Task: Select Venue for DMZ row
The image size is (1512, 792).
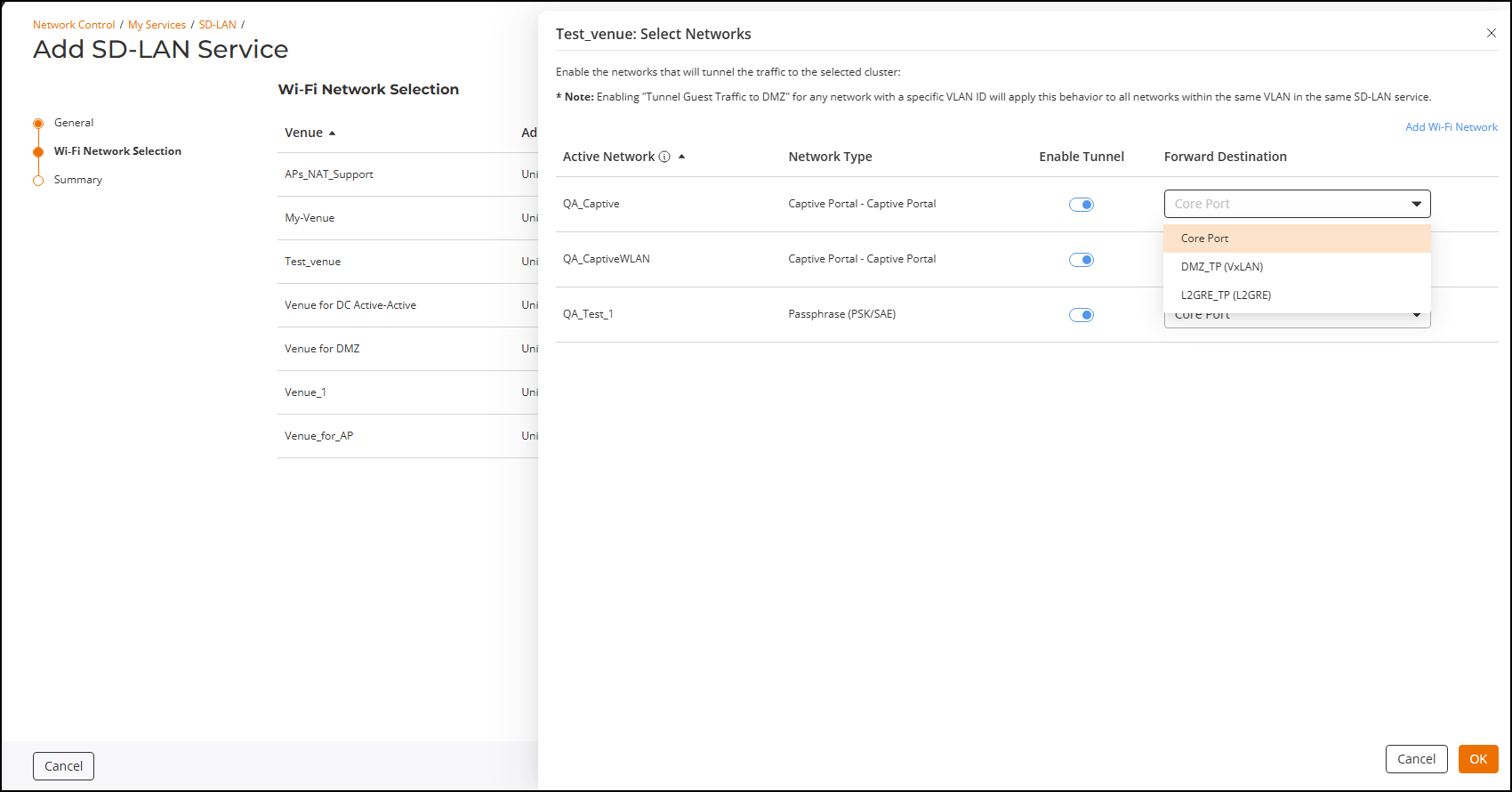Action: tap(322, 349)
